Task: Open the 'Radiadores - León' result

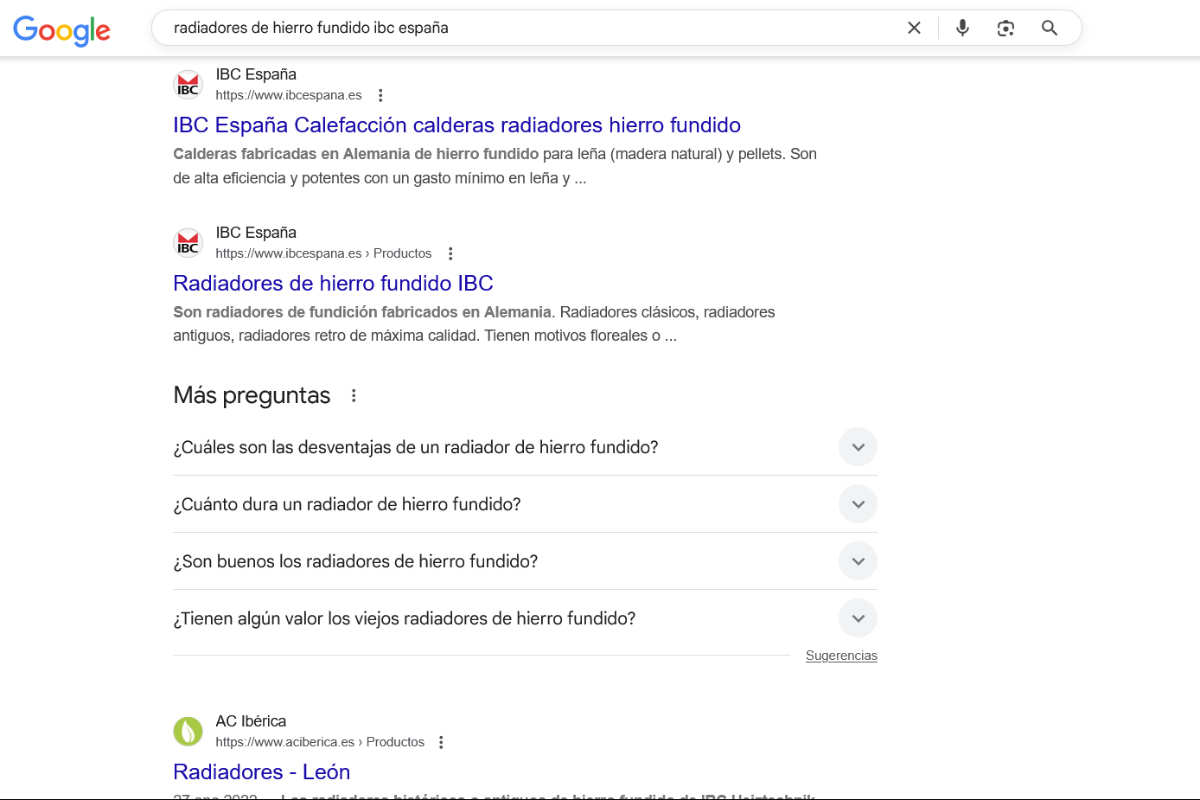Action: [x=261, y=772]
